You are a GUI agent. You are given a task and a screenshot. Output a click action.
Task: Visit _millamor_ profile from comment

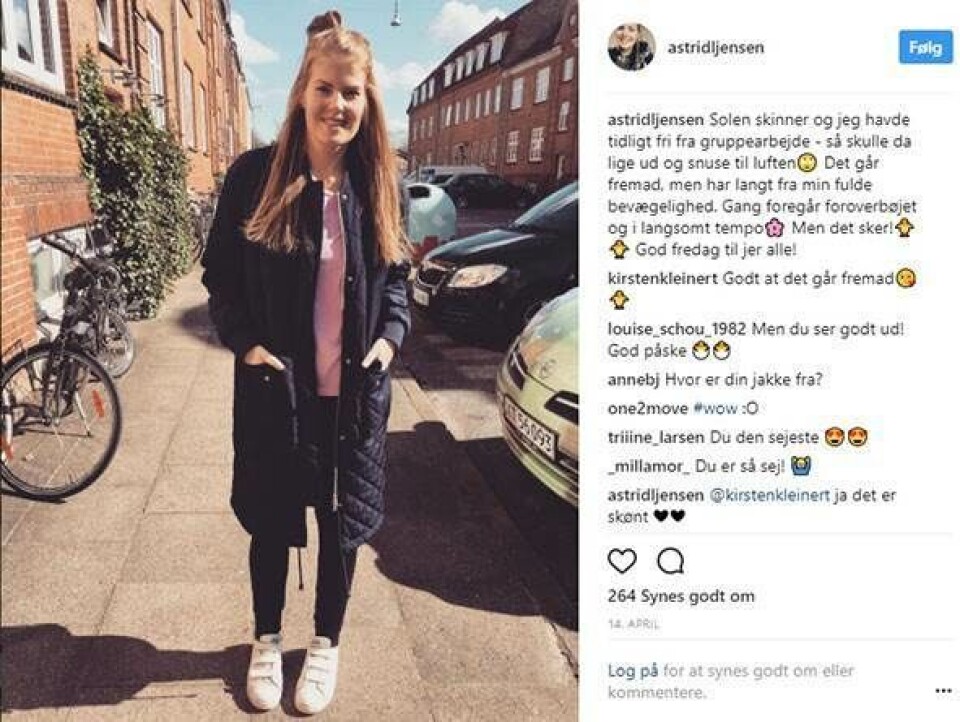[x=649, y=466]
